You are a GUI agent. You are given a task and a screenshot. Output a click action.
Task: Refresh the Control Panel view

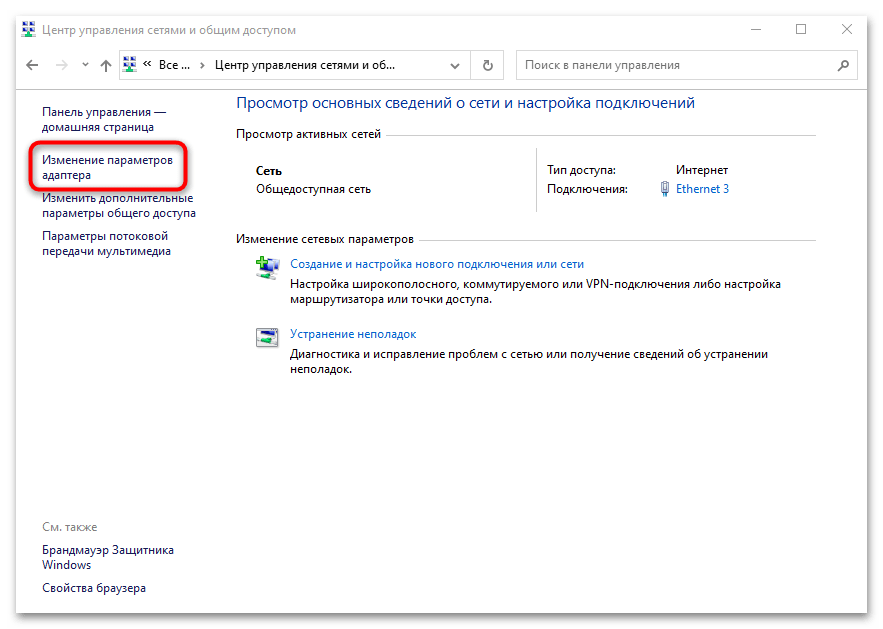(487, 65)
